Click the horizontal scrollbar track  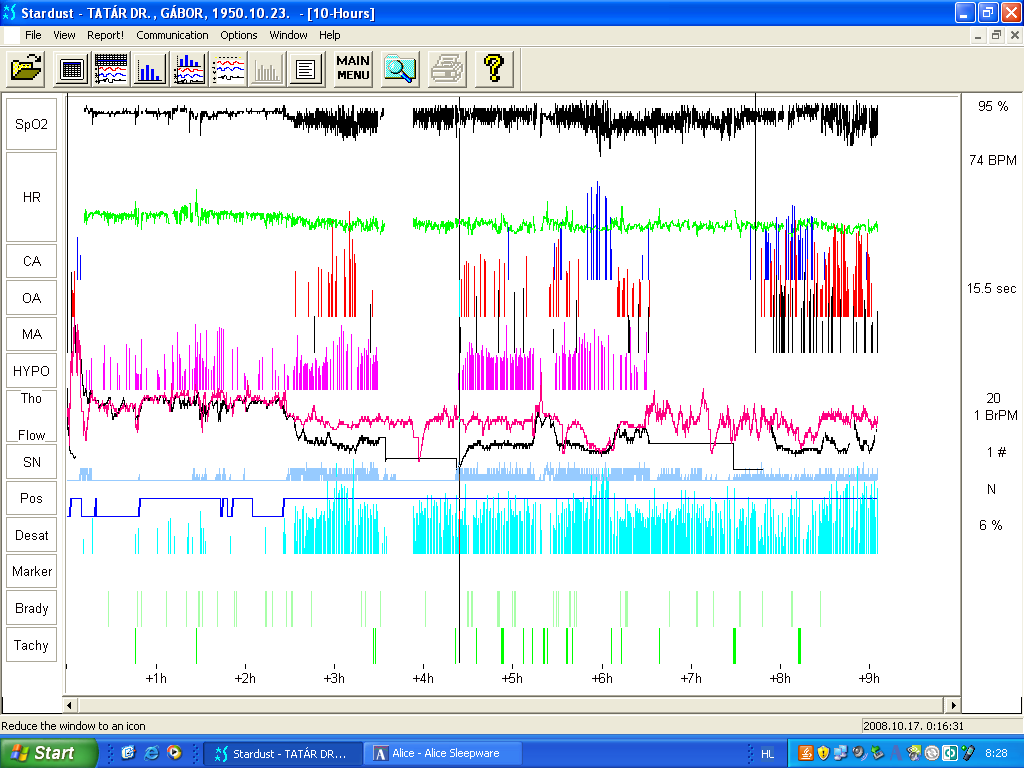[x=511, y=705]
